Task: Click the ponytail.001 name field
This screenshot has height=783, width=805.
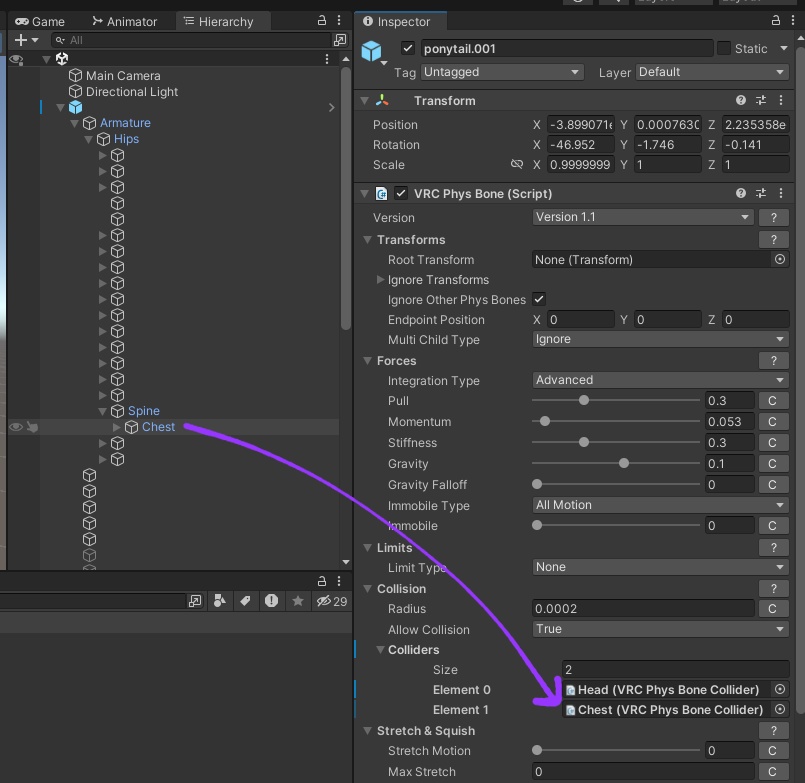Action: coord(567,48)
